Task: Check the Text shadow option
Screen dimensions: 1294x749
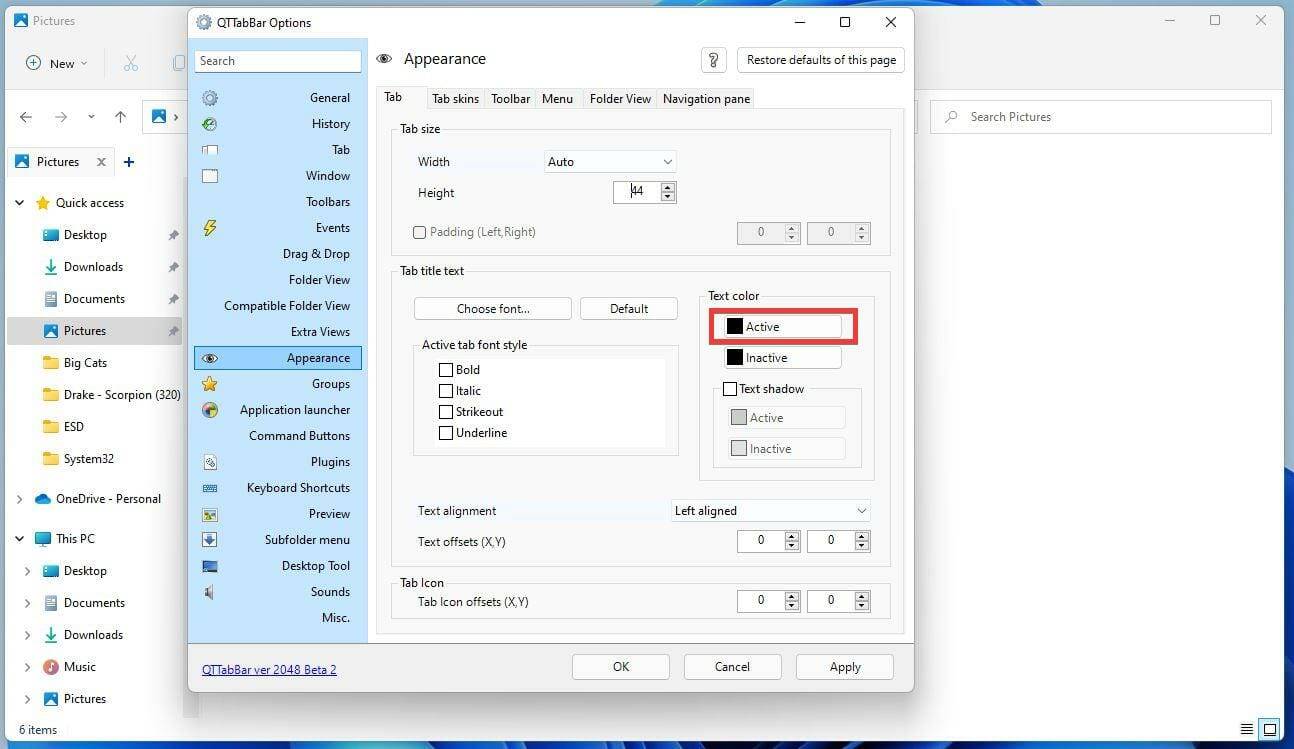Action: [730, 389]
